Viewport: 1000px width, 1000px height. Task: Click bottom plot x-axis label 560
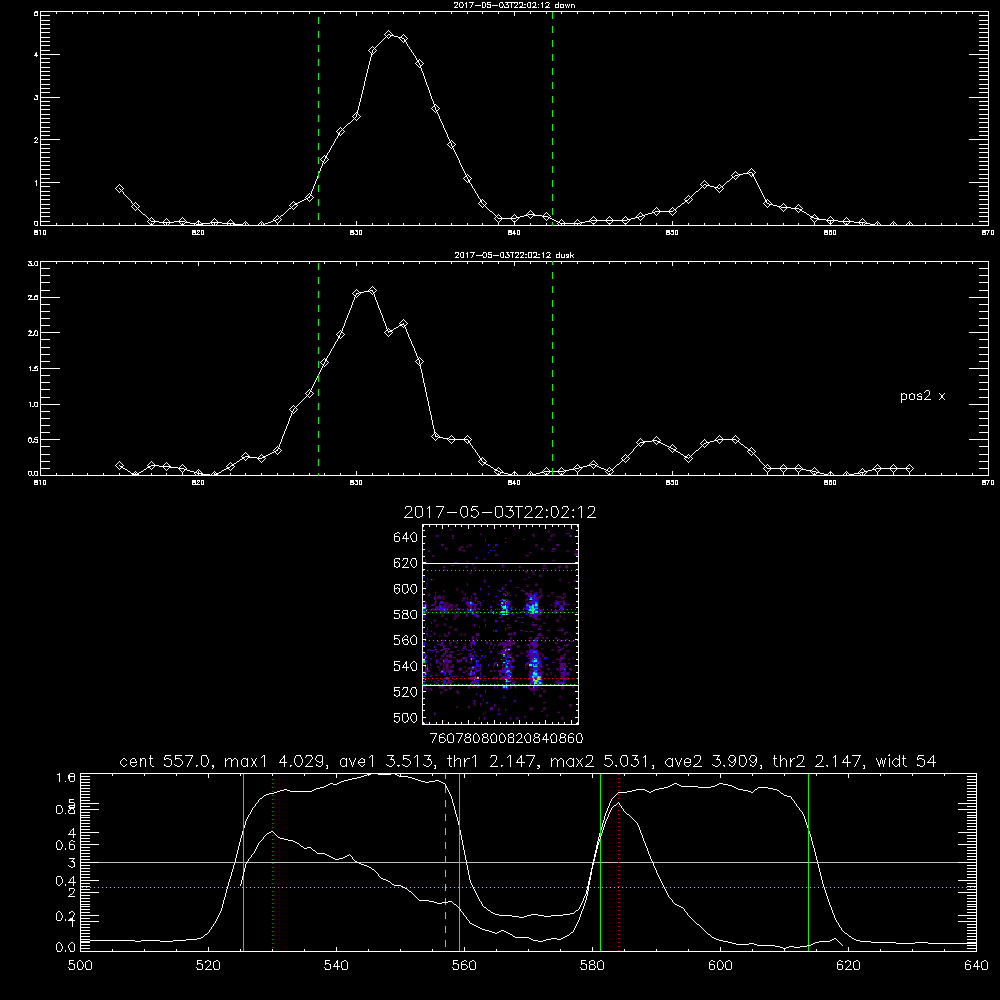click(x=464, y=966)
